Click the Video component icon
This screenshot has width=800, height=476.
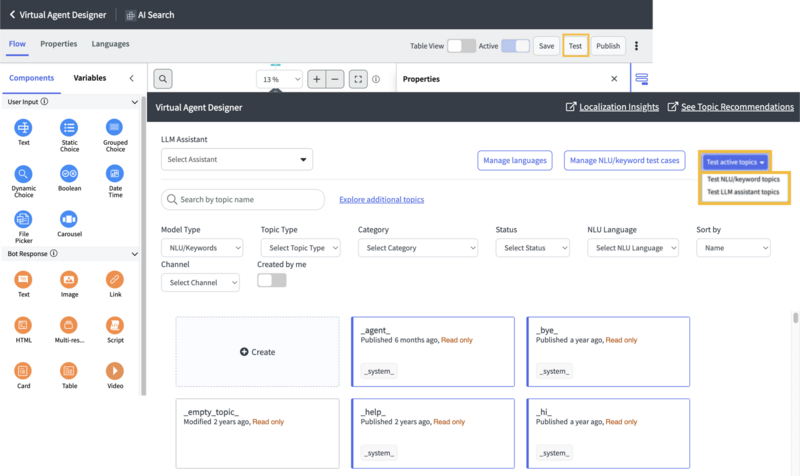tap(115, 371)
